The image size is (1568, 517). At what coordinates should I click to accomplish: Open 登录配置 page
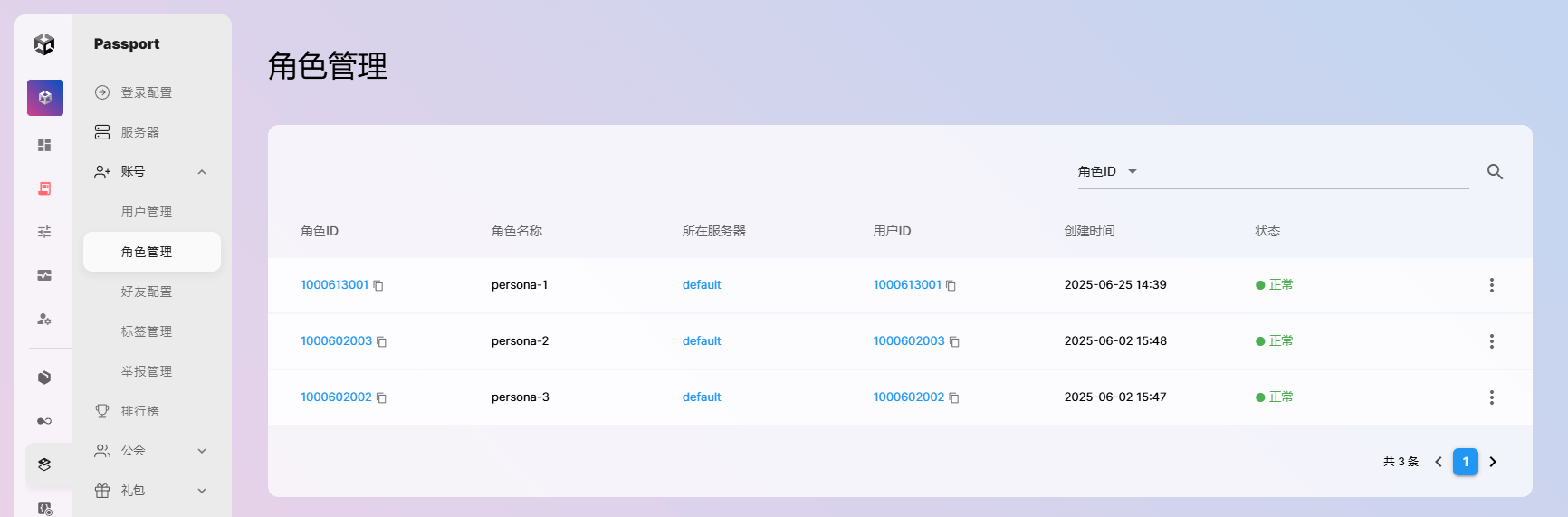[147, 92]
